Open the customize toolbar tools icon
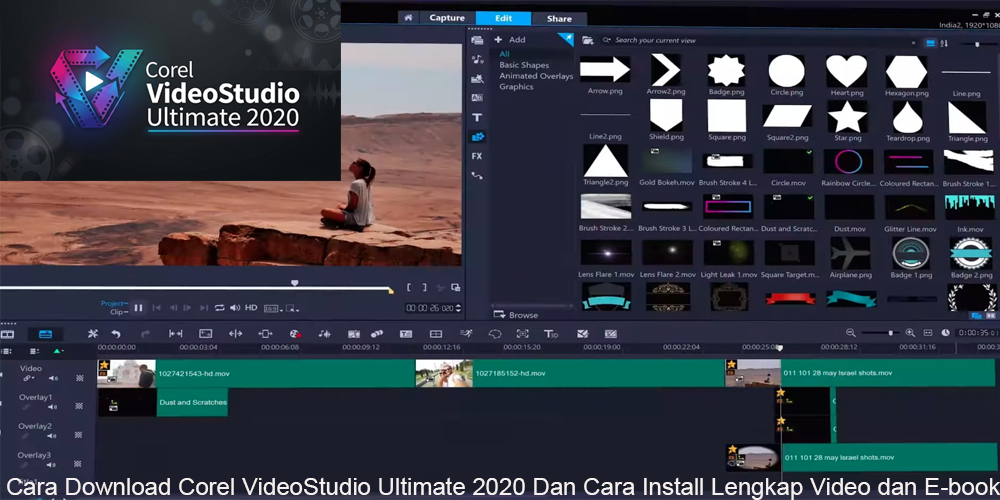Viewport: 1000px width, 500px height. [x=93, y=334]
